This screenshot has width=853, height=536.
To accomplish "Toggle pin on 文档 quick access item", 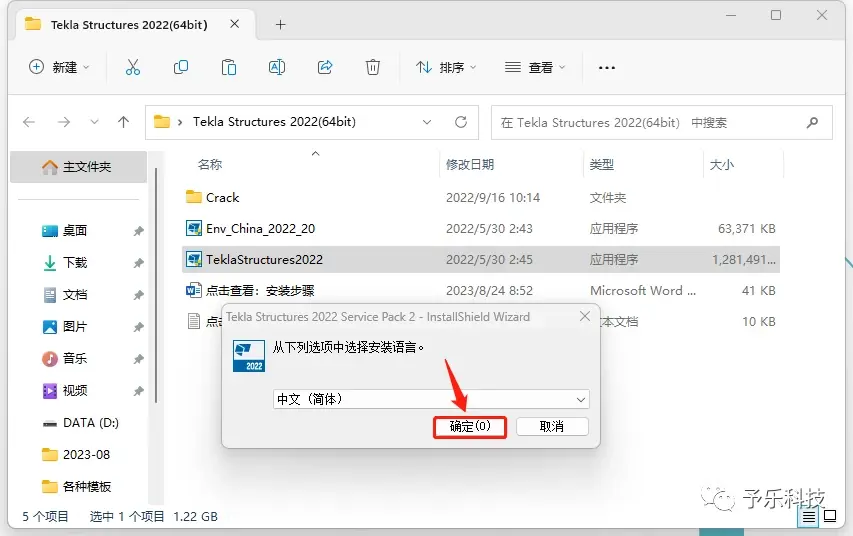I will pos(138,295).
